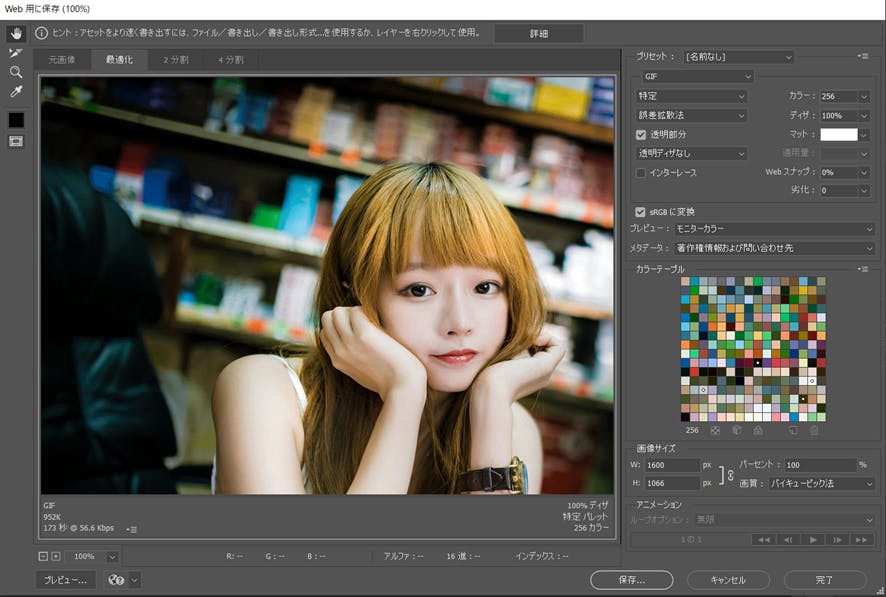Click the lock color icon under color table
The width and height of the screenshot is (886, 597).
(758, 430)
